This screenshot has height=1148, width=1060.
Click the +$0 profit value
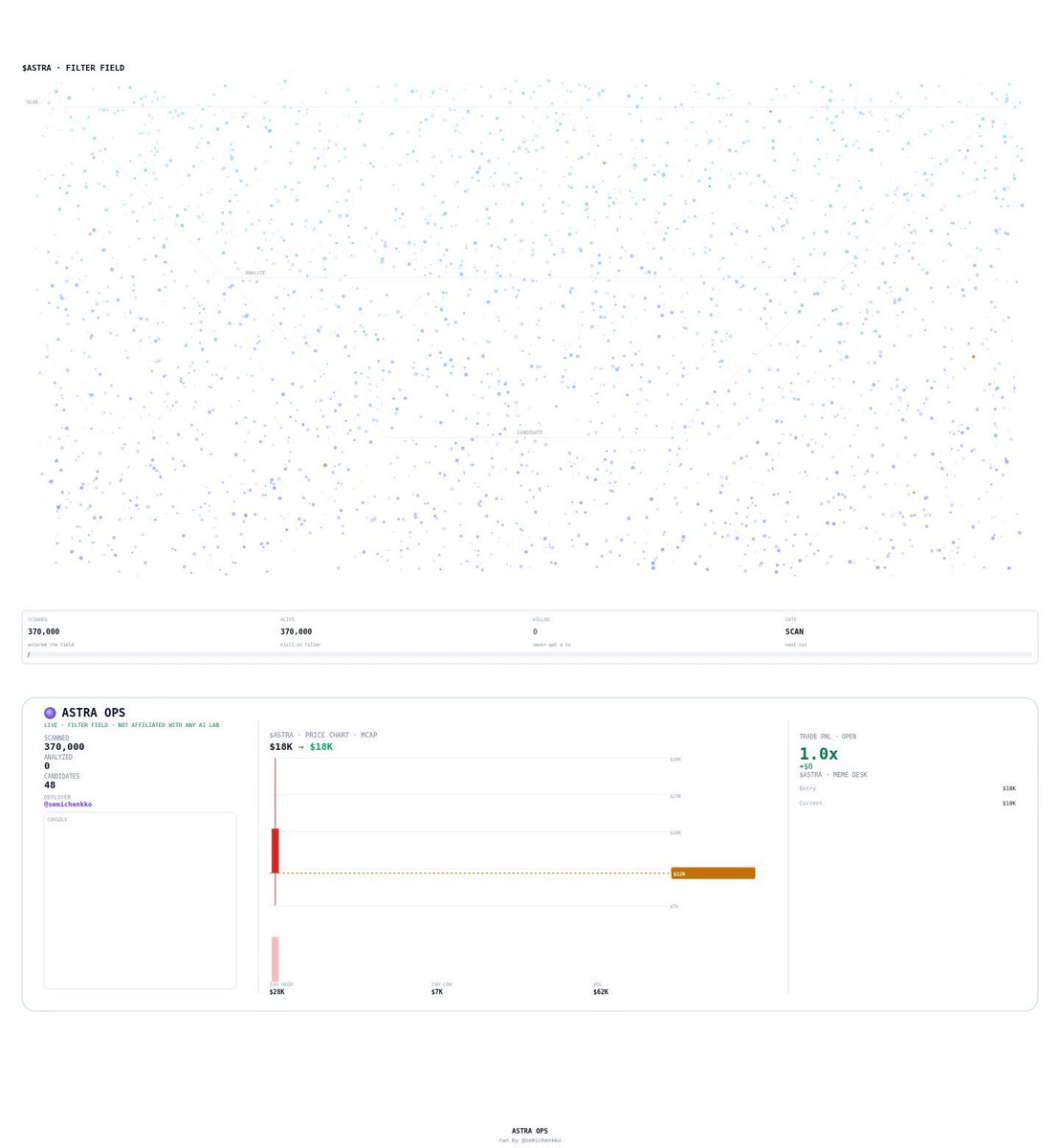pyautogui.click(x=806, y=766)
